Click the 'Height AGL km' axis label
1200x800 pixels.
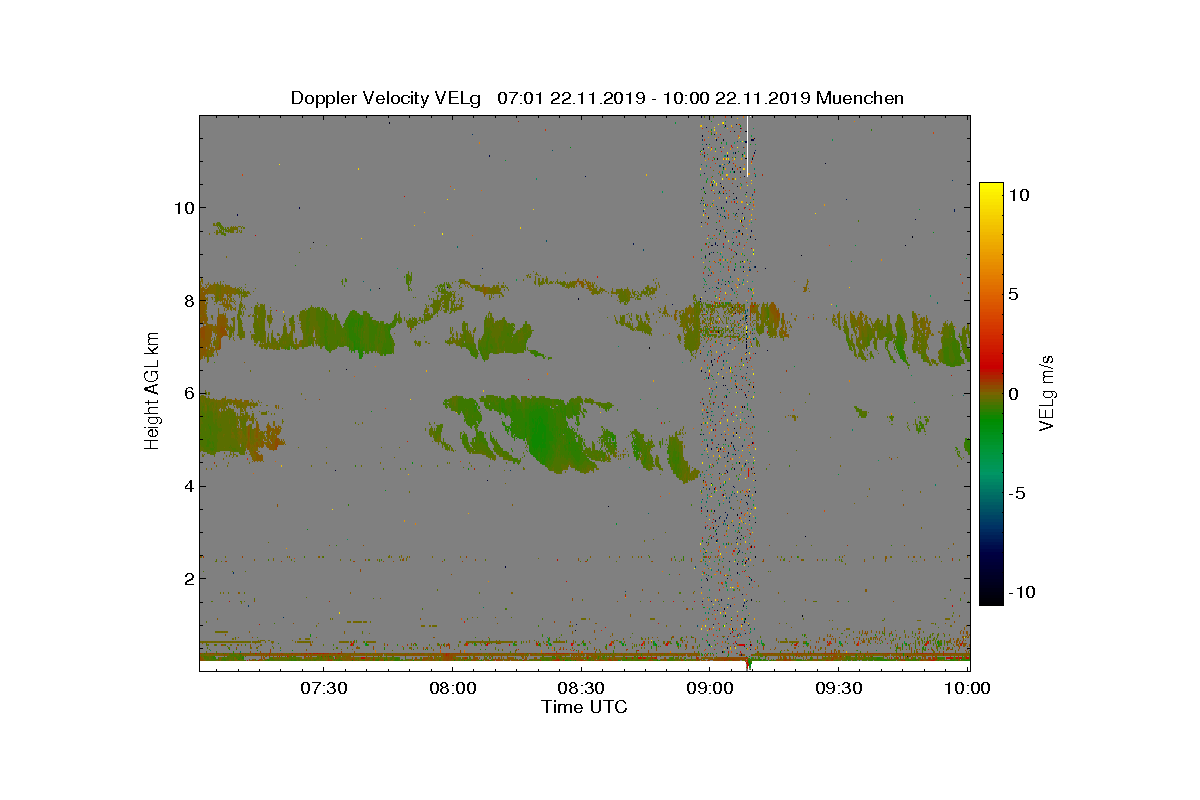point(152,392)
